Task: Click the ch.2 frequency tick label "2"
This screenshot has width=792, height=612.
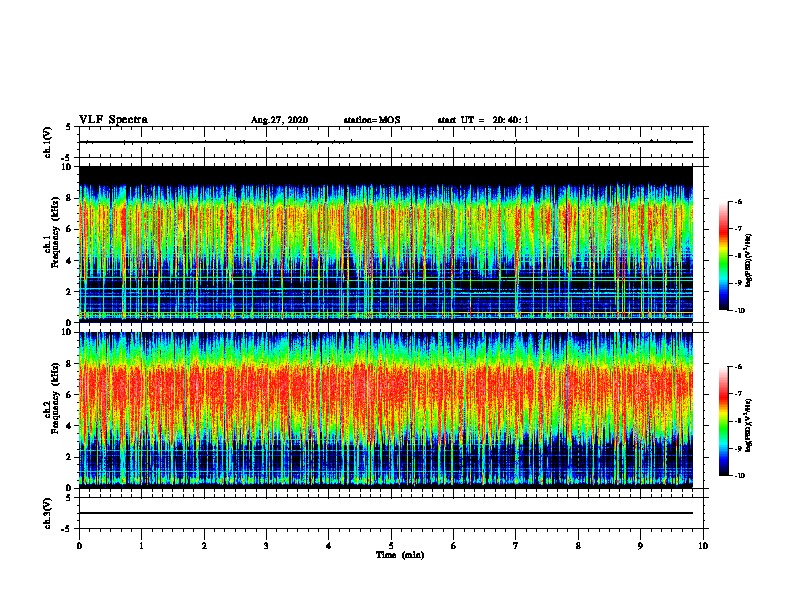Action: click(x=69, y=457)
